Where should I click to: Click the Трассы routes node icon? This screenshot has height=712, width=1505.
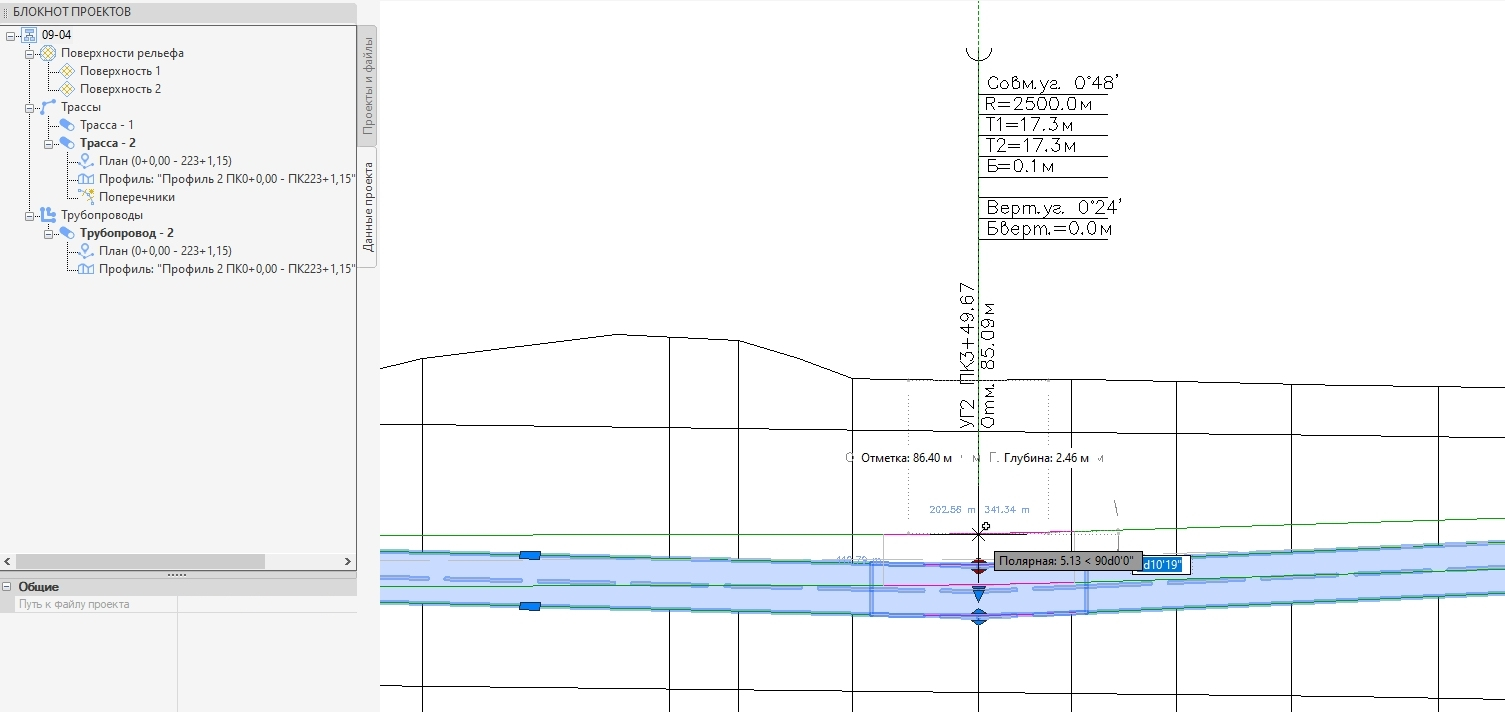click(47, 107)
